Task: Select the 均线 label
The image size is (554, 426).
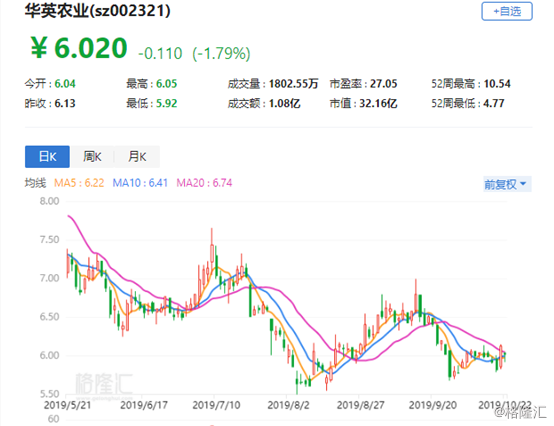Action: click(35, 183)
